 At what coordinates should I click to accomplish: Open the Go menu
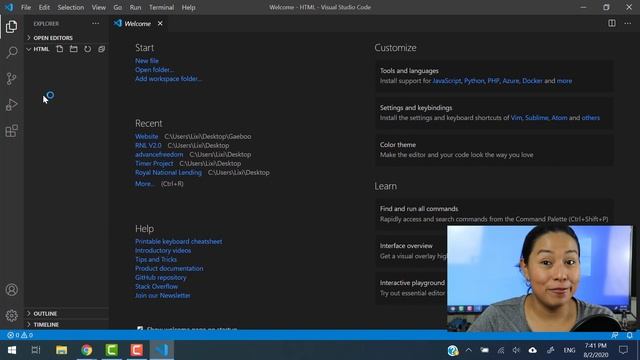tap(118, 7)
